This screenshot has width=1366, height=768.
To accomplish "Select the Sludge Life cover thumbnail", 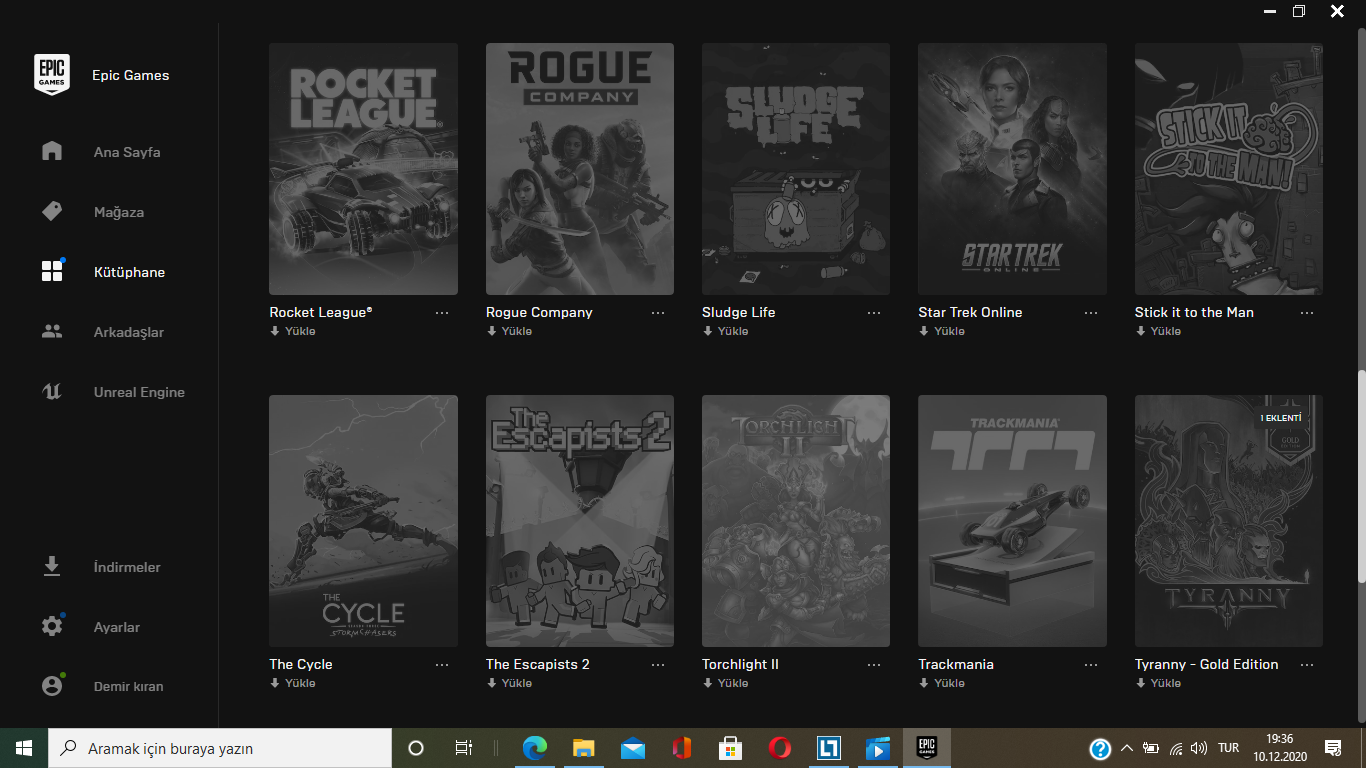I will click(x=796, y=169).
